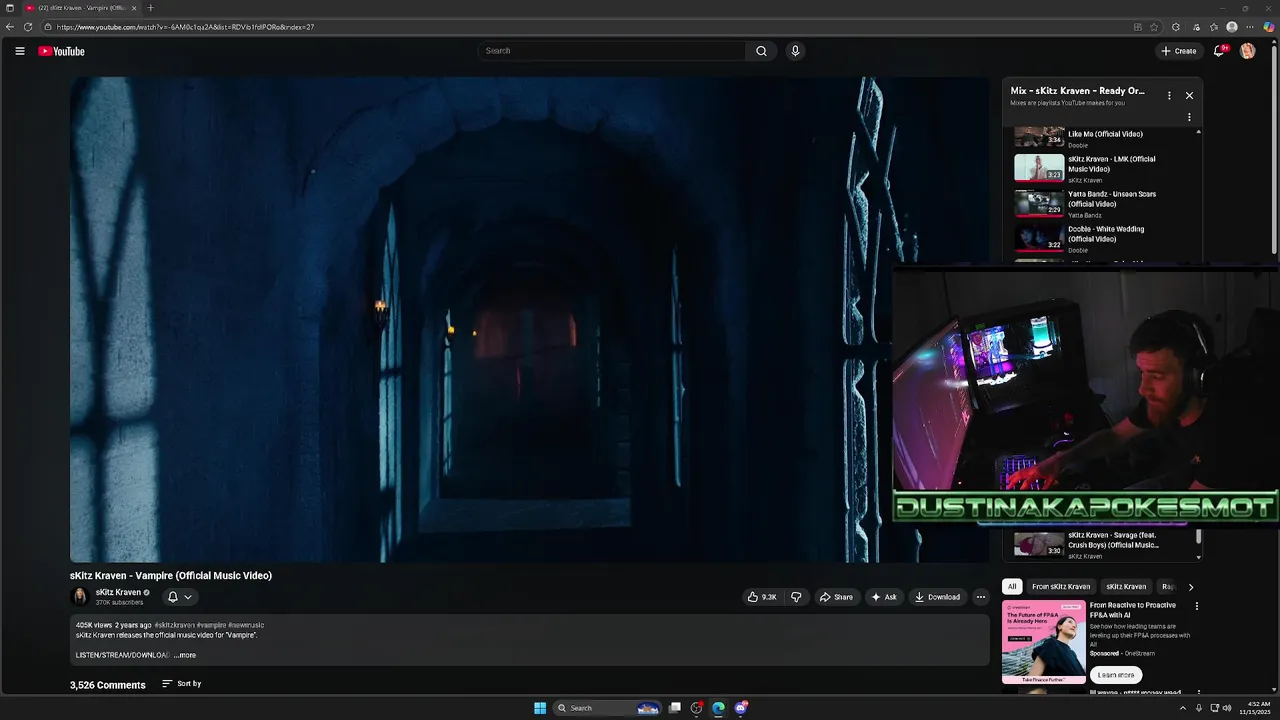1280x720 pixels.
Task: Open the YouTube hamburger guide menu
Action: point(19,51)
